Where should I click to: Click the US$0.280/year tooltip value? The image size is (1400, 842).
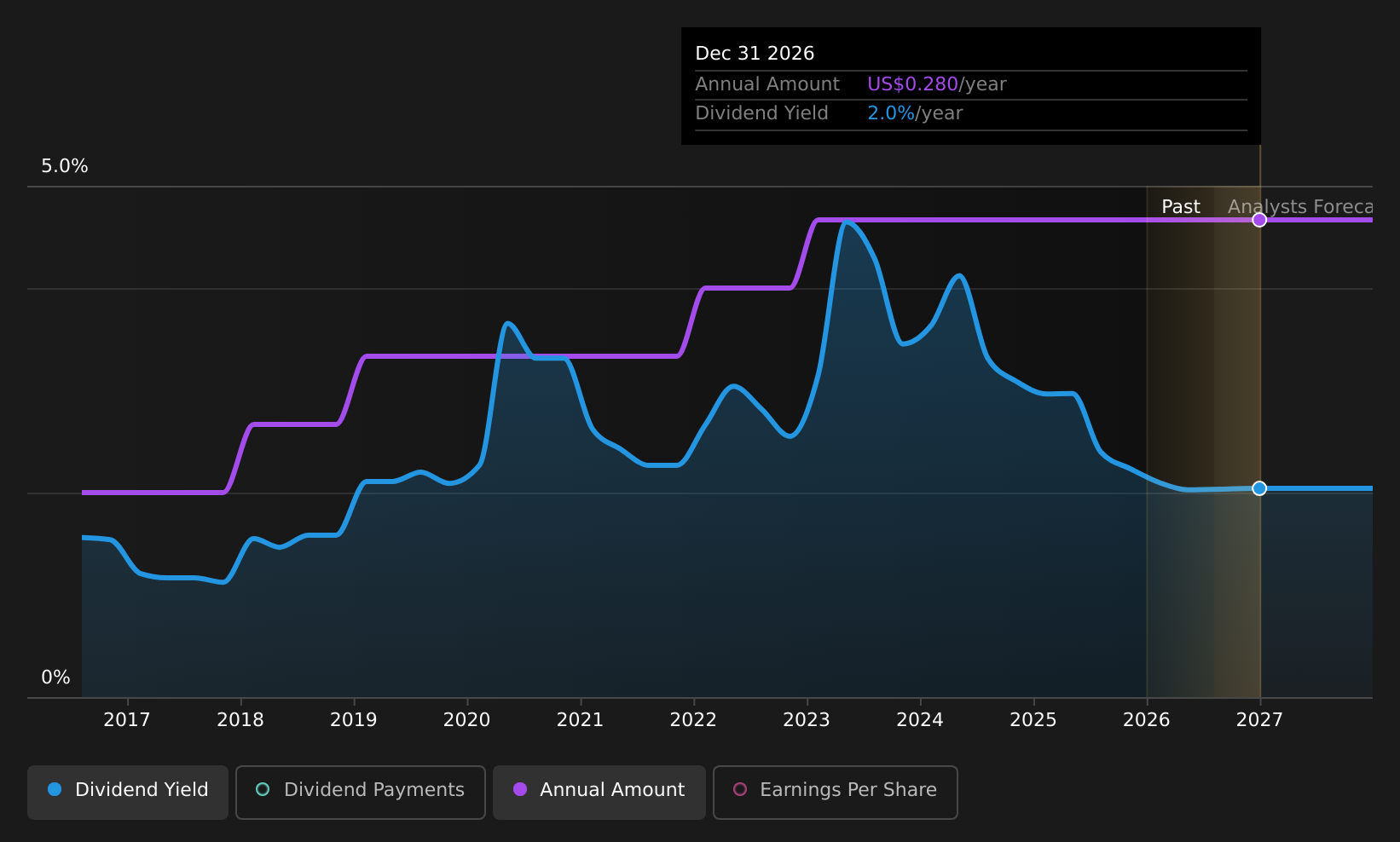[x=937, y=84]
